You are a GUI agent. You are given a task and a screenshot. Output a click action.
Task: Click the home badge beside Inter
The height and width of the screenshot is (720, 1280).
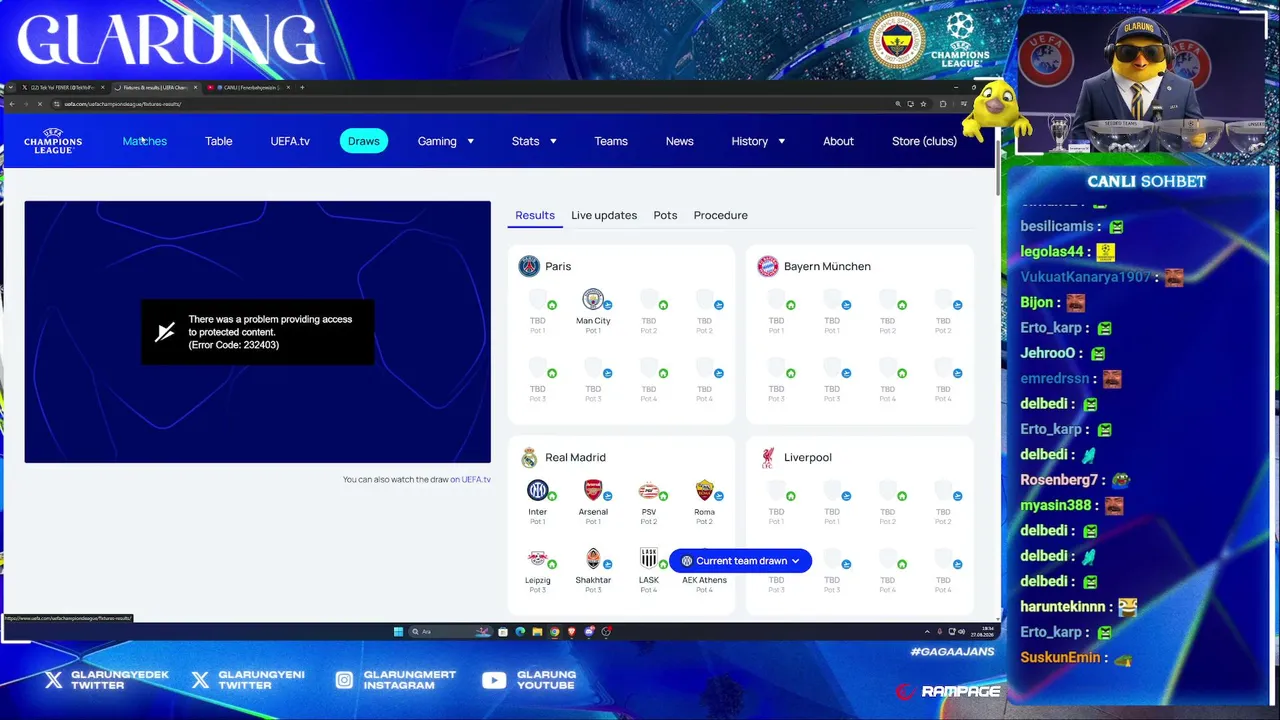tap(552, 496)
